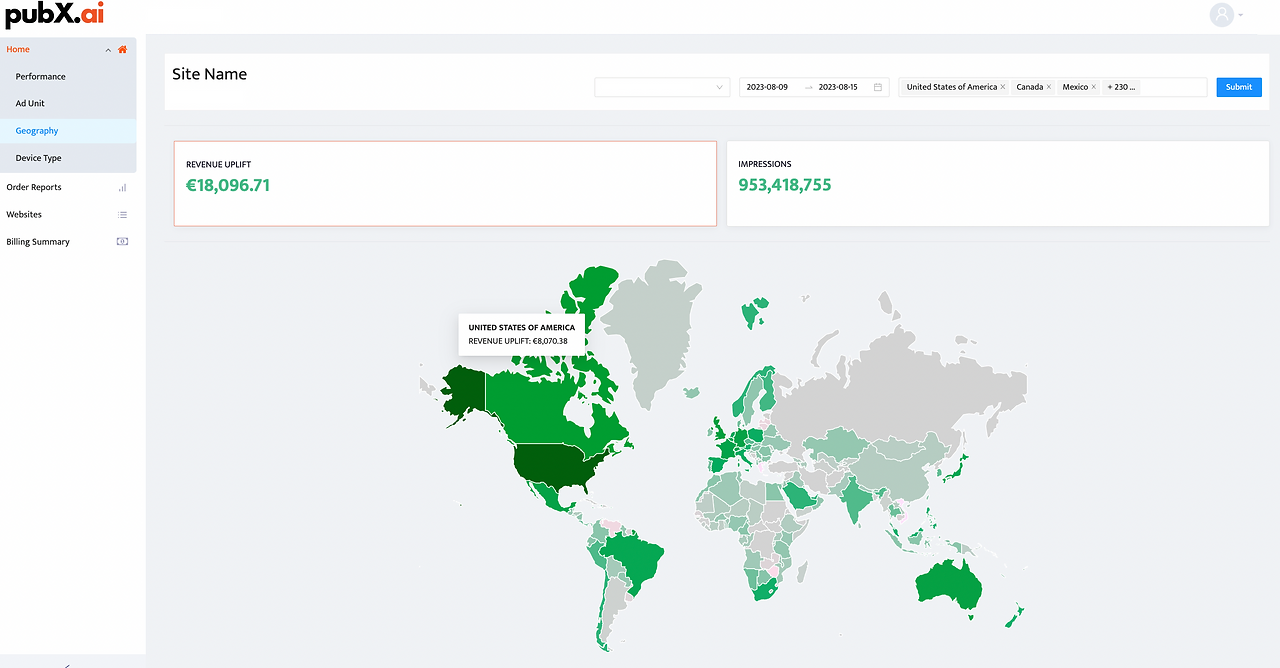Image resolution: width=1280 pixels, height=668 pixels.
Task: Click the red Home icon in sidebar
Action: (x=123, y=49)
